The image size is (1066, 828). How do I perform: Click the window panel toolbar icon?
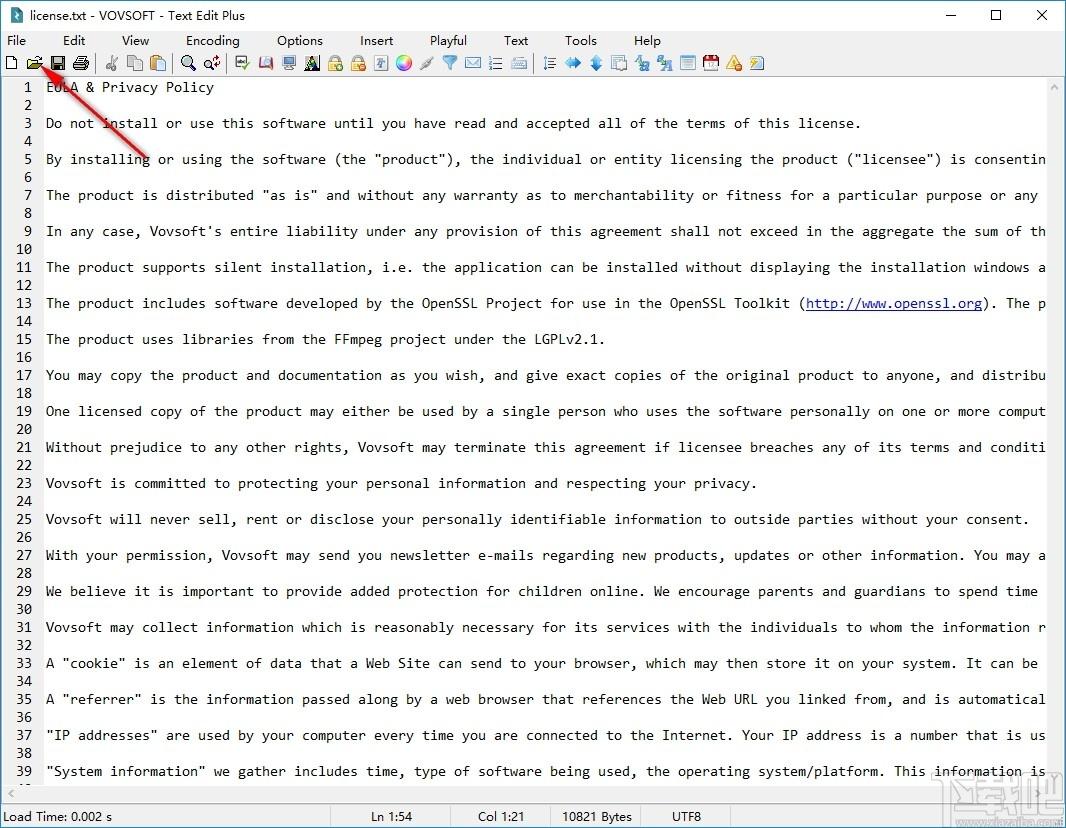[x=688, y=63]
